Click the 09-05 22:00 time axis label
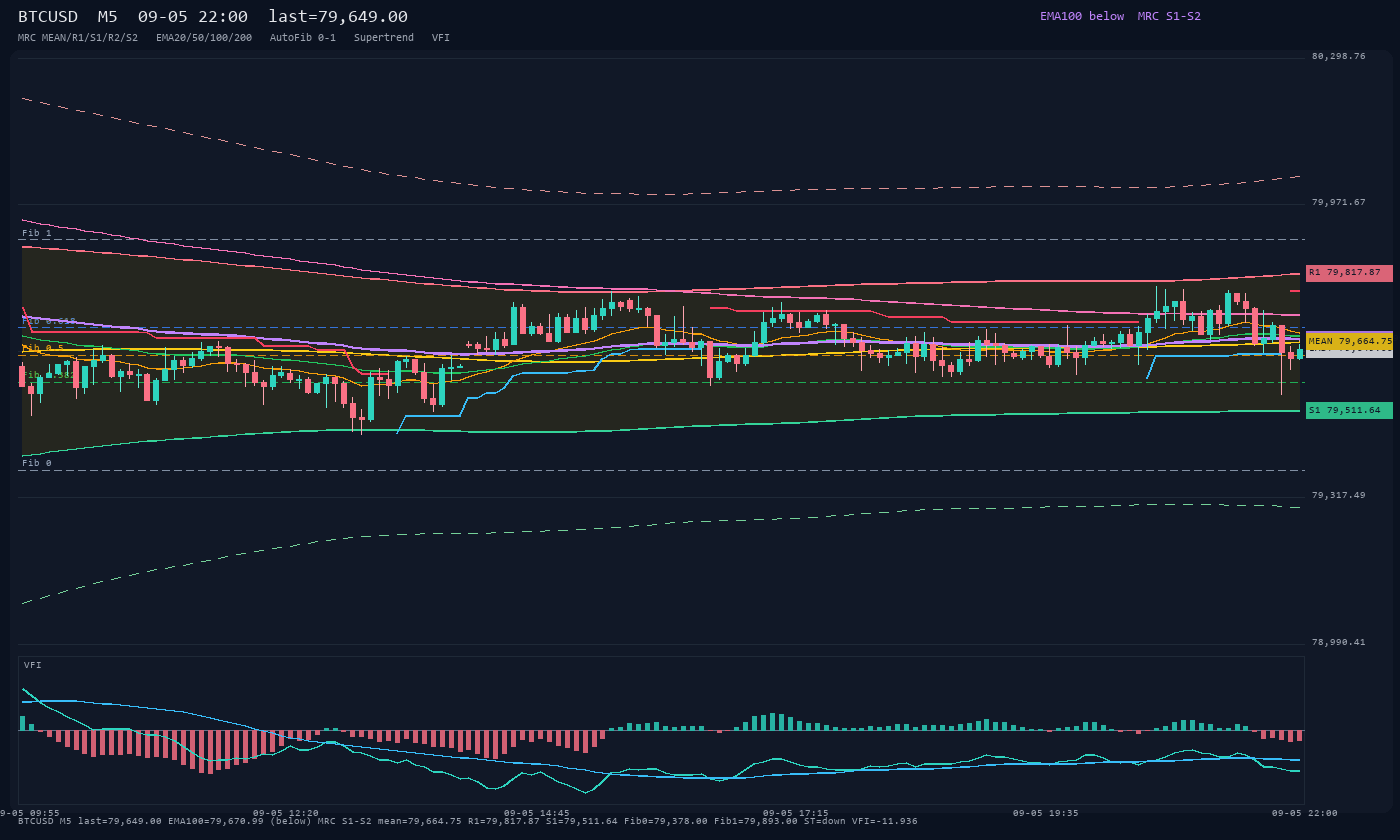 [1305, 813]
